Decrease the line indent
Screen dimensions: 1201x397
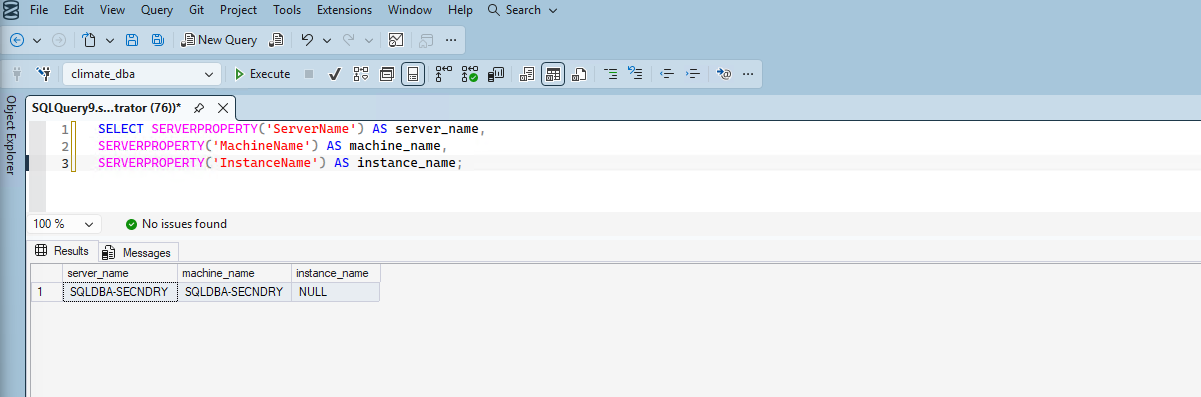pyautogui.click(x=667, y=74)
